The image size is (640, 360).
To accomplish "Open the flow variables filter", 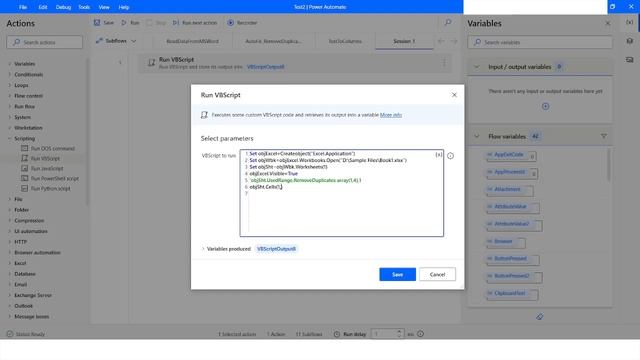I will click(603, 136).
